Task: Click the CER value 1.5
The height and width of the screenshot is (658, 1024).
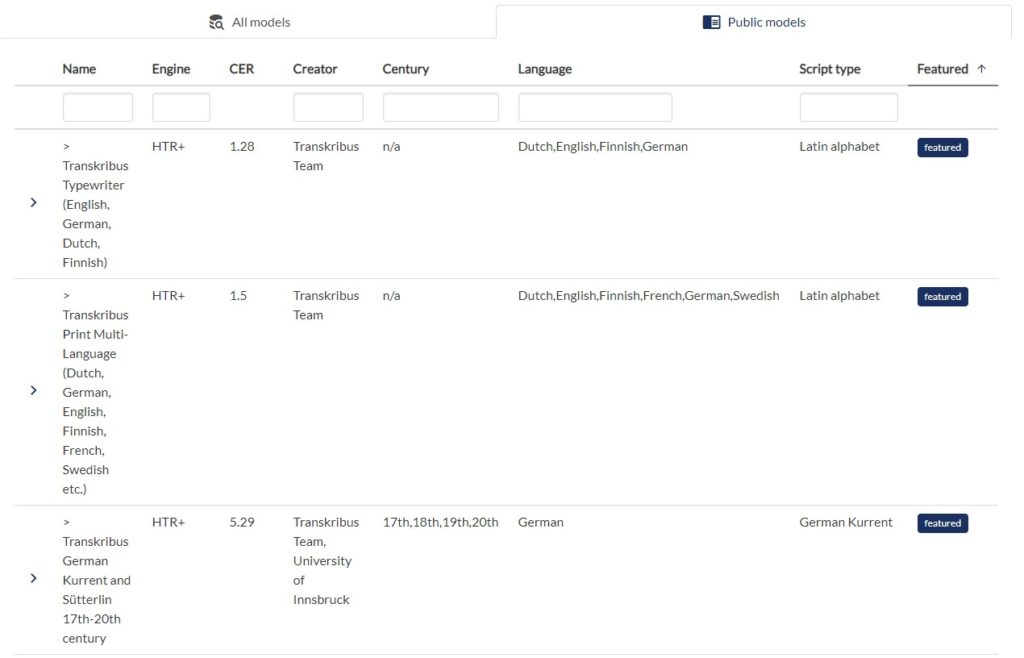Action: pos(238,296)
